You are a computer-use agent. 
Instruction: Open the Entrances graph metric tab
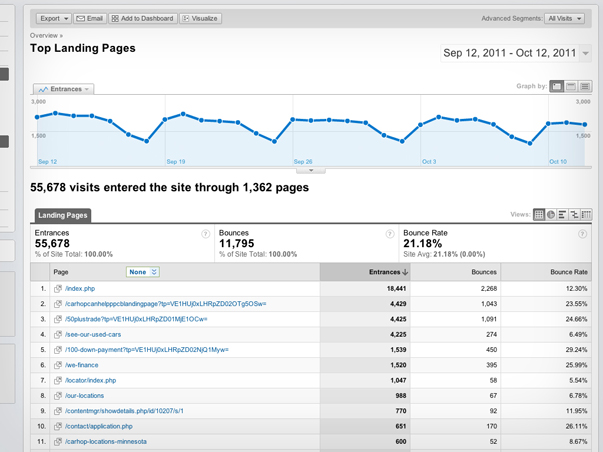[63, 89]
